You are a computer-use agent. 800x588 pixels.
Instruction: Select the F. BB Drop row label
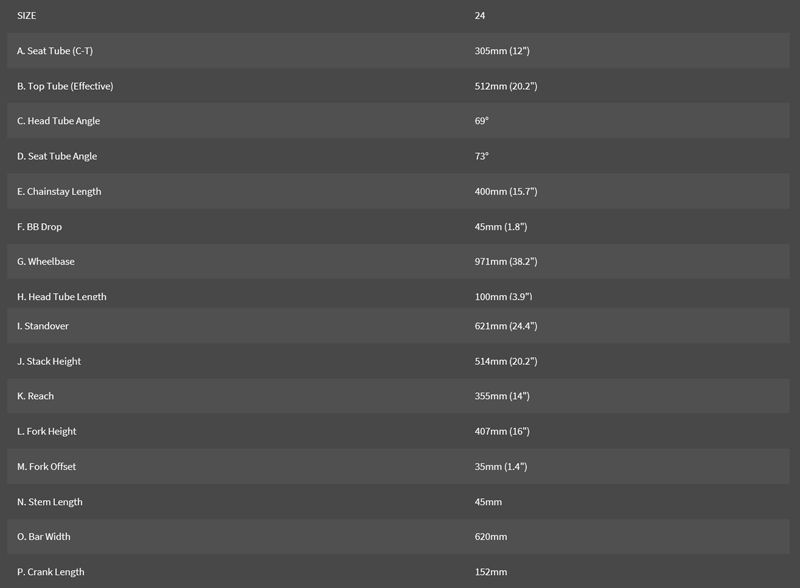point(39,227)
